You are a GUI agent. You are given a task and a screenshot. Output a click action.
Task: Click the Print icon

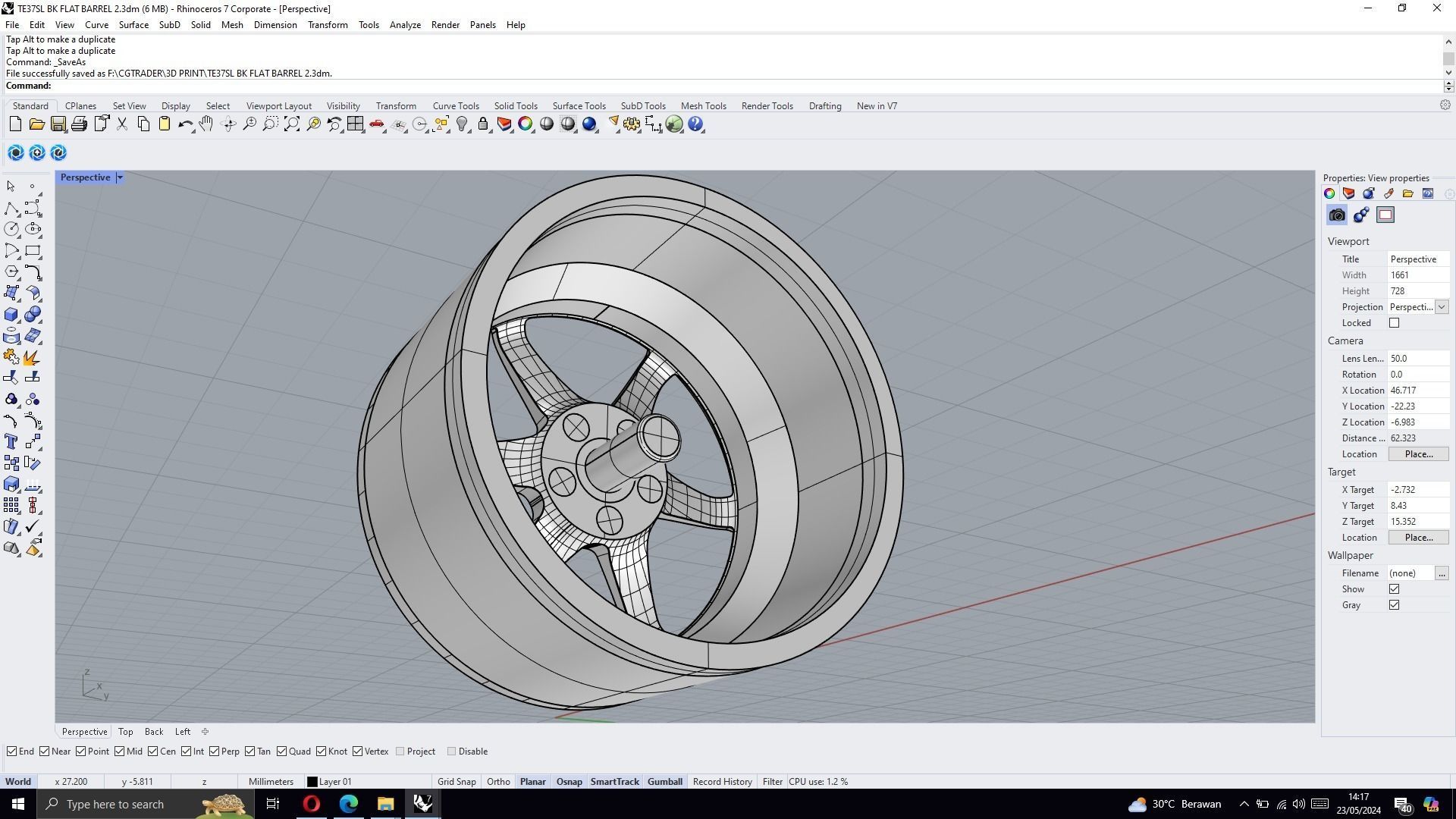(79, 124)
